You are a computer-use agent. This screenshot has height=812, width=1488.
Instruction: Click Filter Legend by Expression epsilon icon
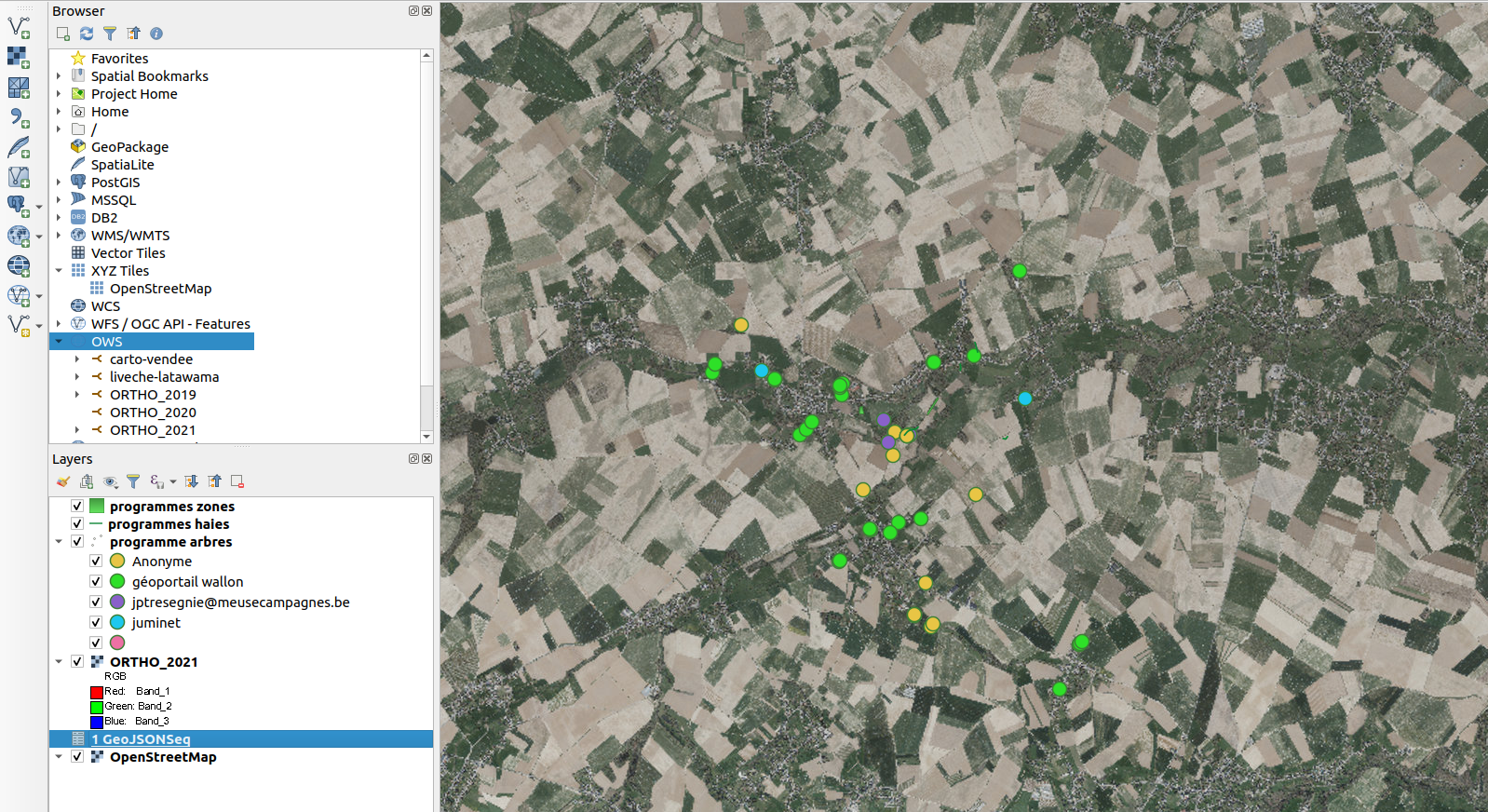(156, 481)
